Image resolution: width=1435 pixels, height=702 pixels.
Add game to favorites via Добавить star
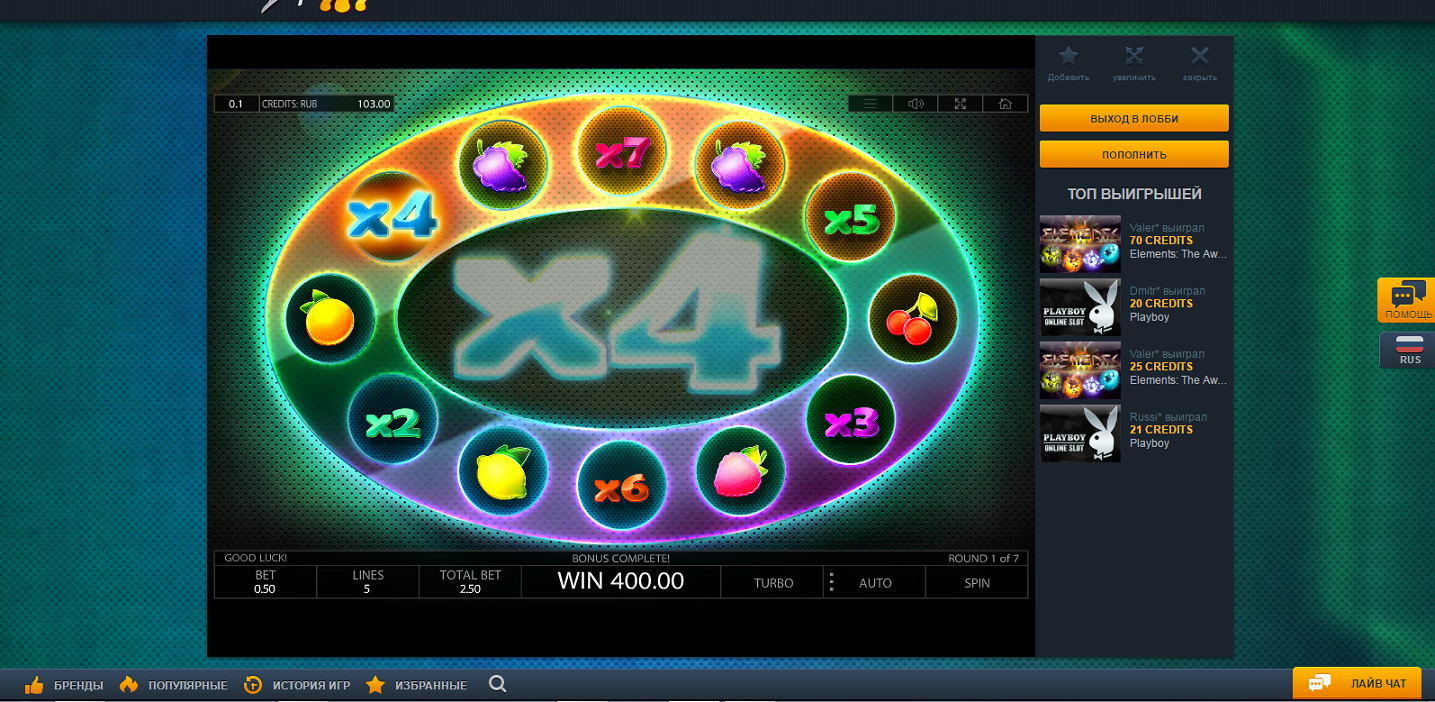(x=1067, y=57)
